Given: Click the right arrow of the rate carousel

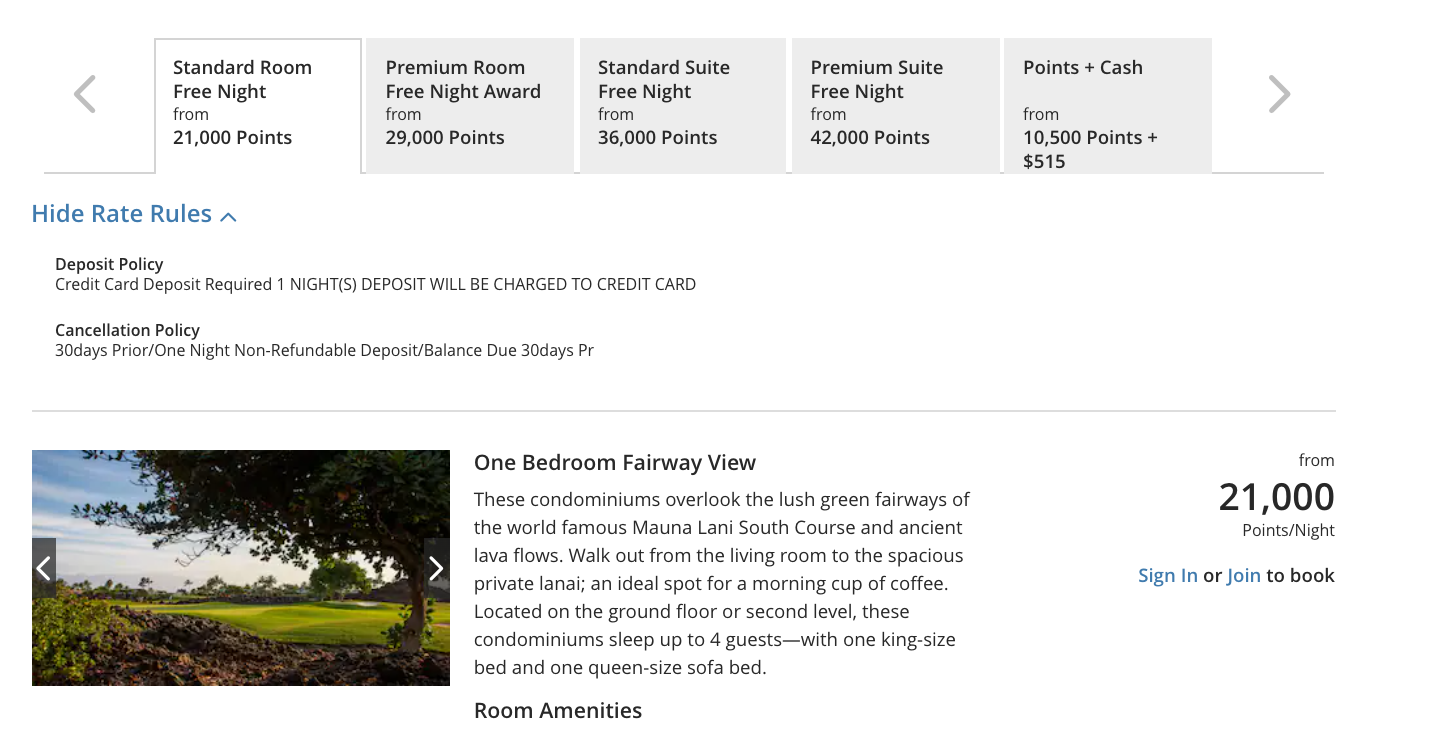Looking at the screenshot, I should pyautogui.click(x=1279, y=95).
